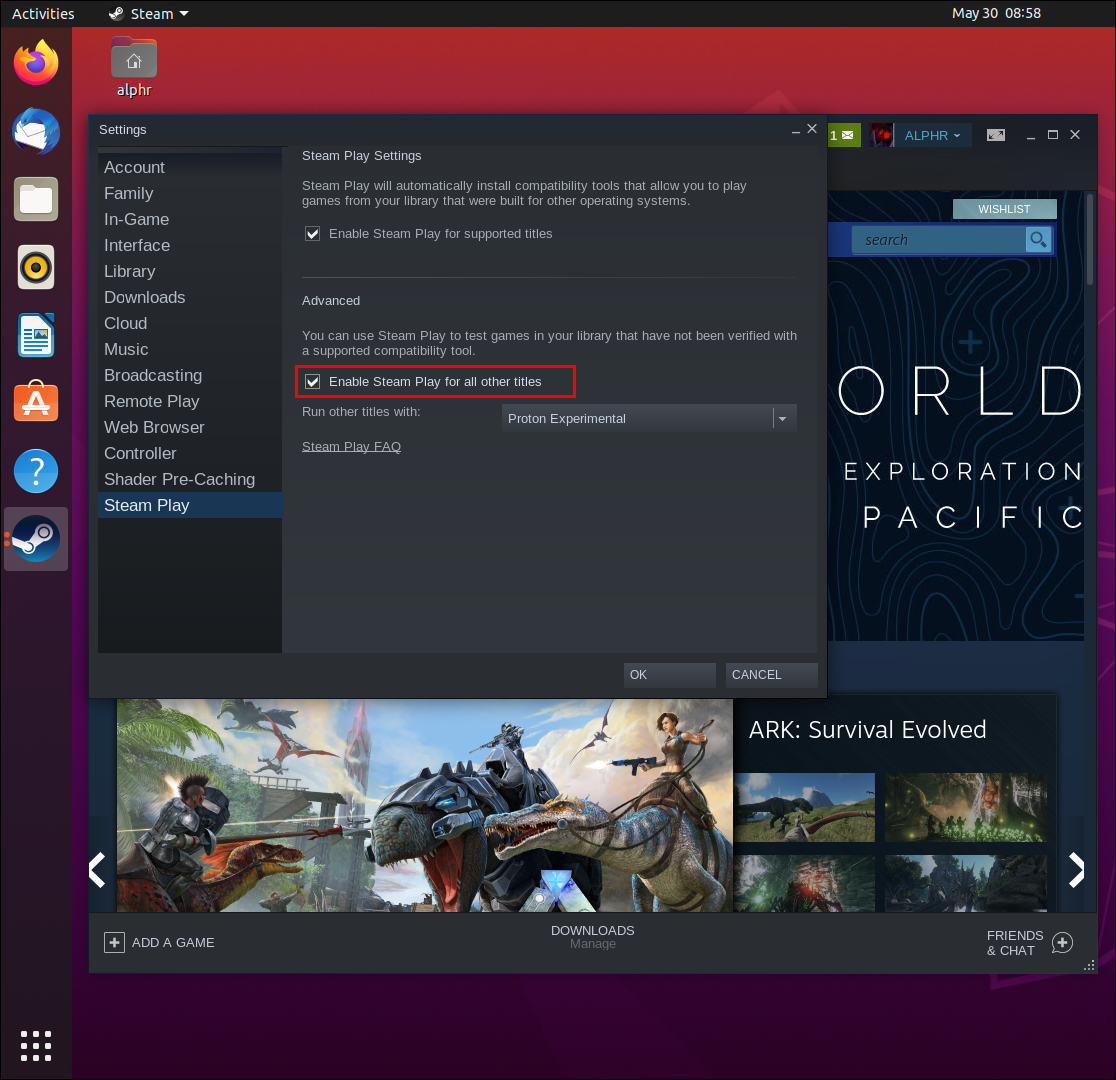The height and width of the screenshot is (1080, 1116).
Task: Open DOWNLOADS Manage at bottom
Action: (x=592, y=936)
